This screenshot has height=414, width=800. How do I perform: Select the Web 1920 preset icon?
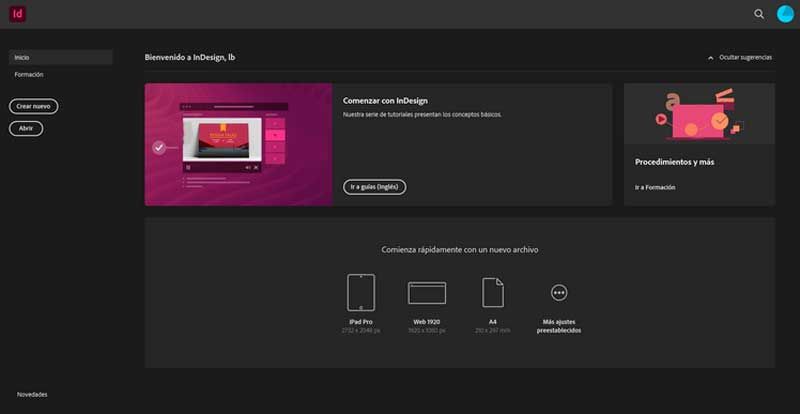pyautogui.click(x=427, y=293)
